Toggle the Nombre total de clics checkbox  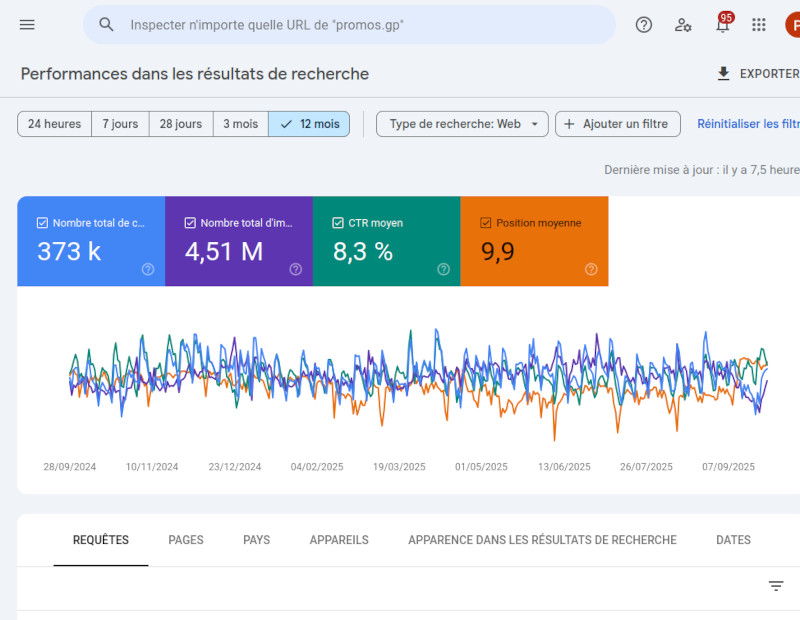(x=42, y=223)
